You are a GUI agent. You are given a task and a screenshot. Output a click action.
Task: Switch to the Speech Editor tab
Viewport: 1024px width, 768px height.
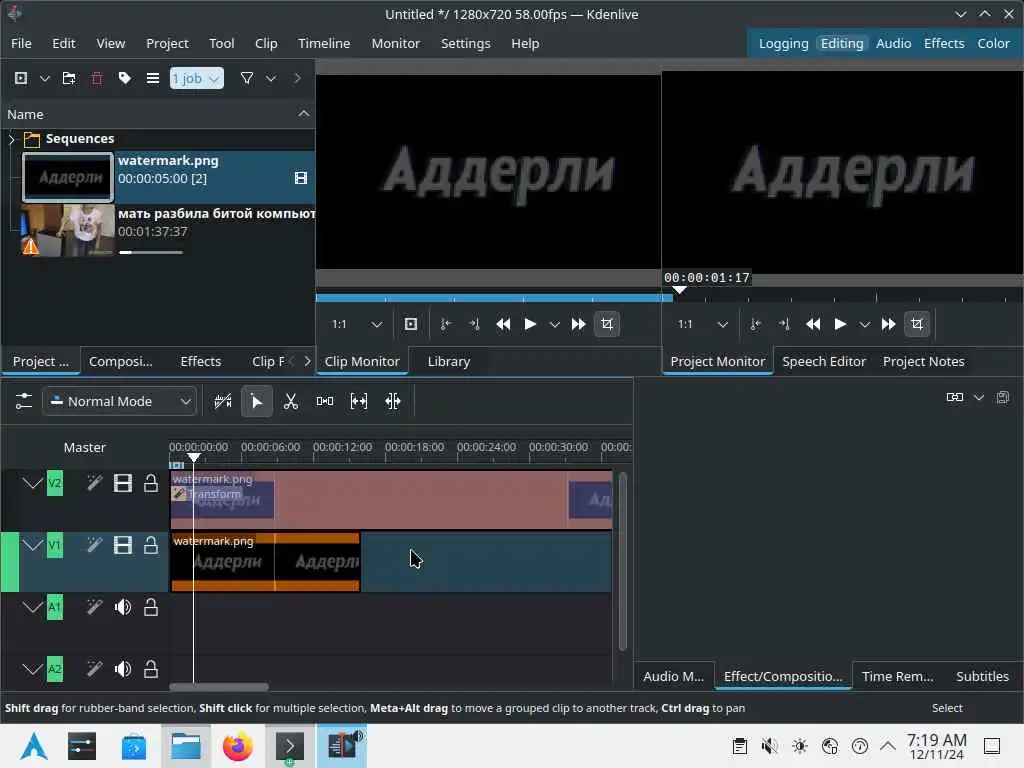[824, 361]
